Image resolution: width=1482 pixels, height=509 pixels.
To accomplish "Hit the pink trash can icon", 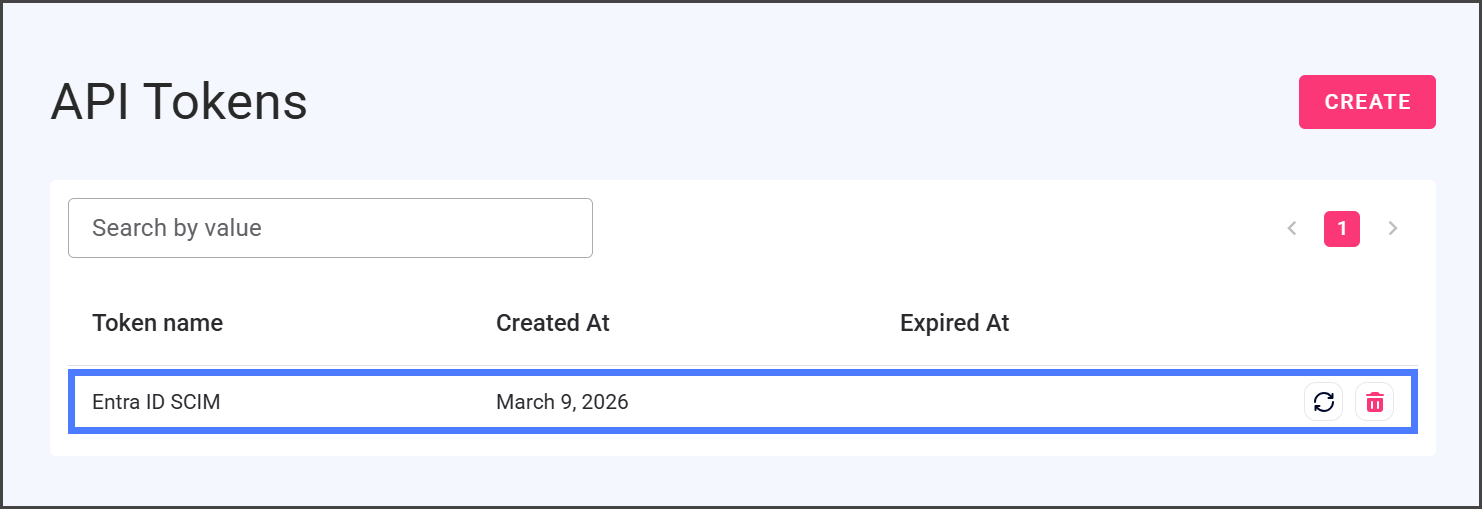I will coord(1374,402).
